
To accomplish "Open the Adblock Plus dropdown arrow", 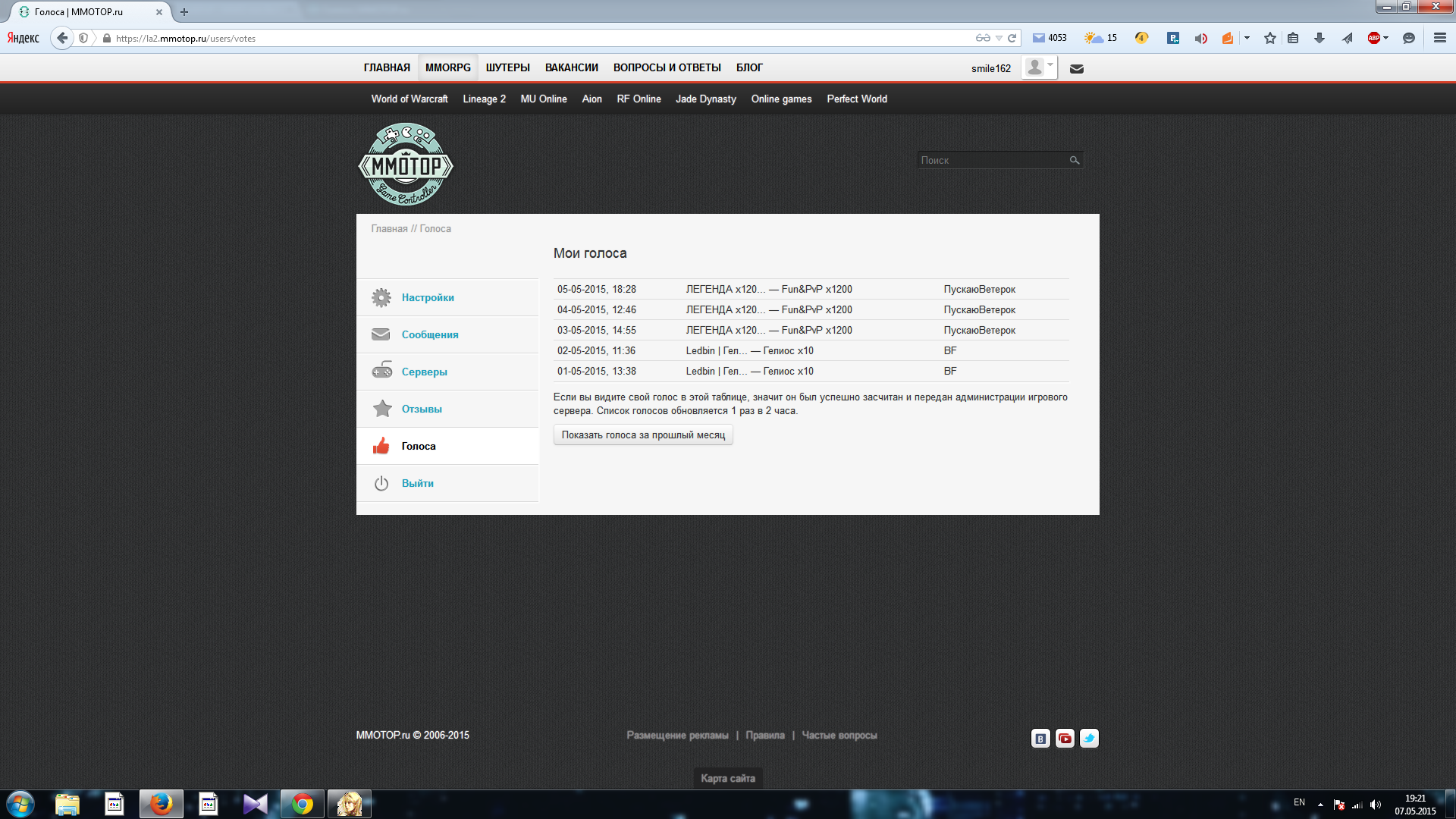I will point(1386,38).
